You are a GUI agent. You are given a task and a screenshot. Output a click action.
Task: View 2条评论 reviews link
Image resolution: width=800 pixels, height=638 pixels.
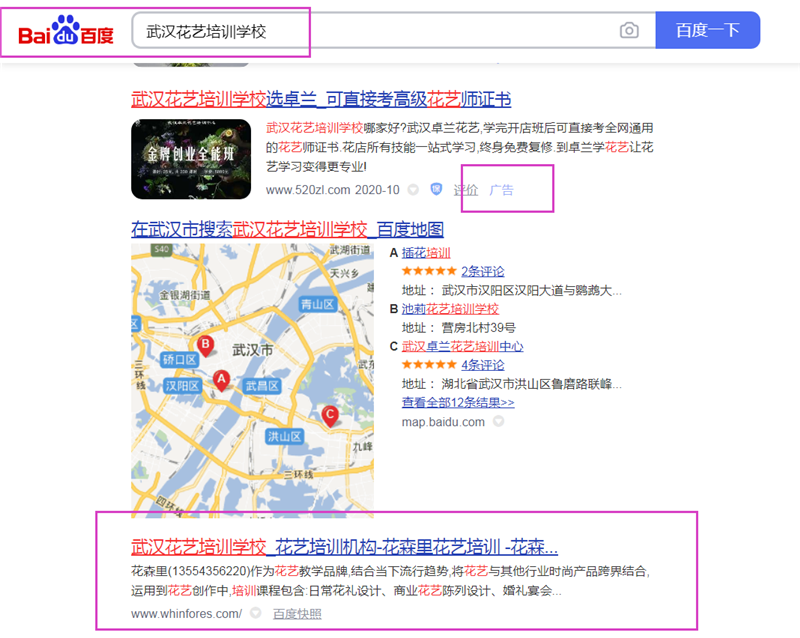483,271
